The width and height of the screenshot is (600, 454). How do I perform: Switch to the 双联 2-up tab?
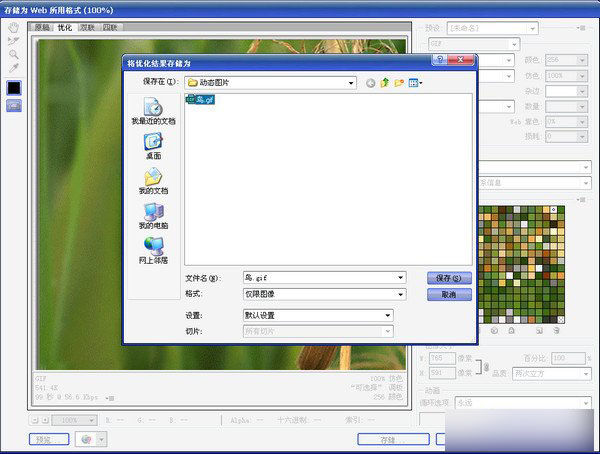(x=87, y=27)
